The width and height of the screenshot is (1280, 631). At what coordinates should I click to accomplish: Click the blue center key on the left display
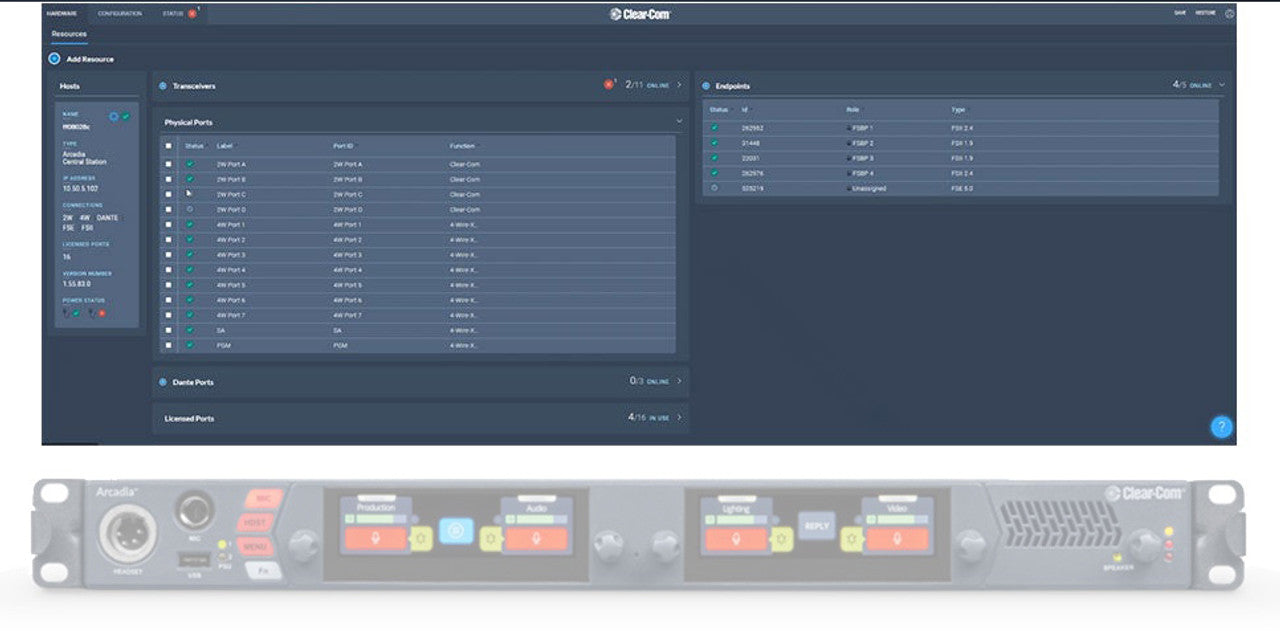[455, 531]
